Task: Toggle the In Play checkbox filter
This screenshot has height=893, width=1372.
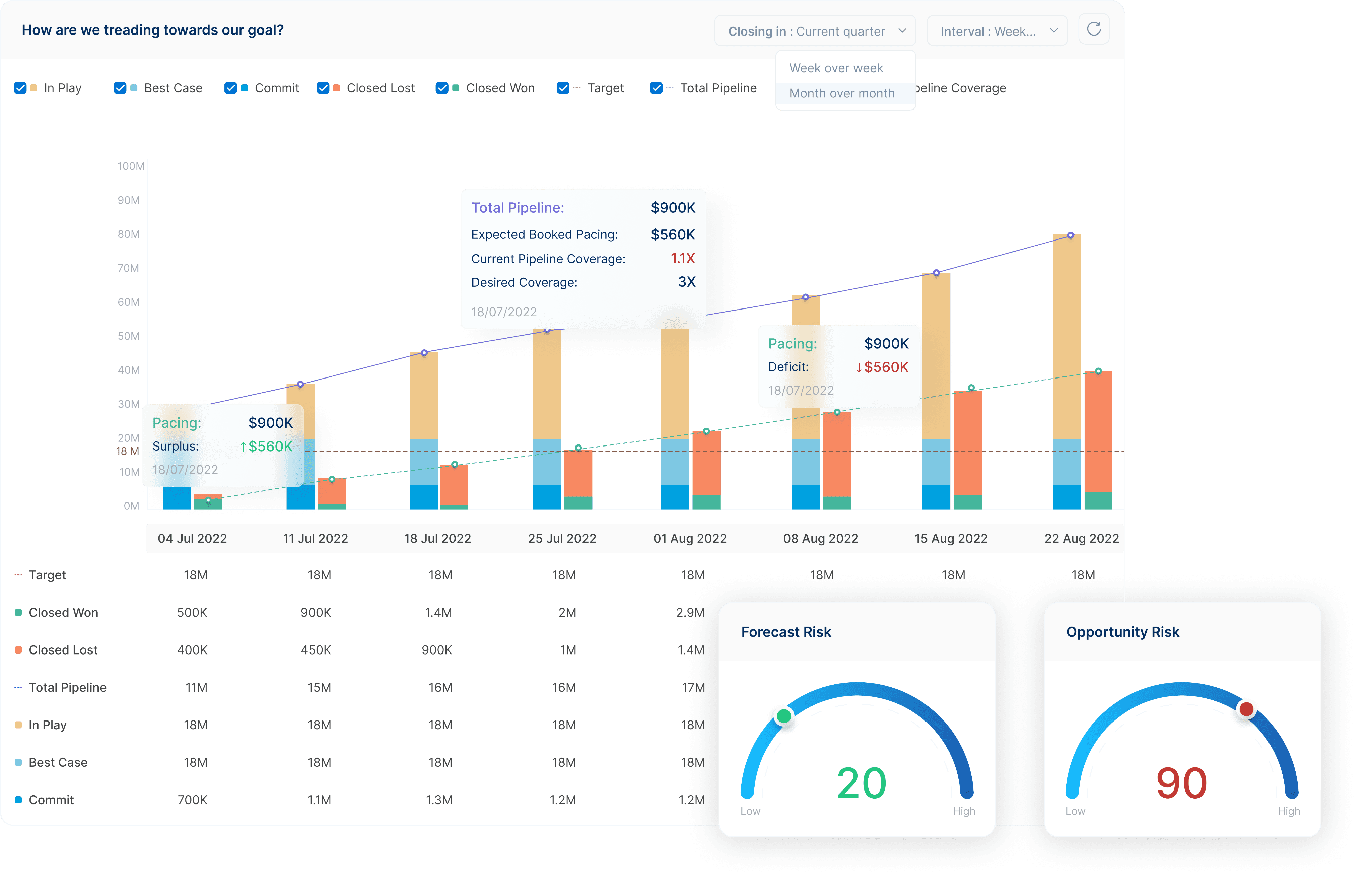Action: click(20, 88)
